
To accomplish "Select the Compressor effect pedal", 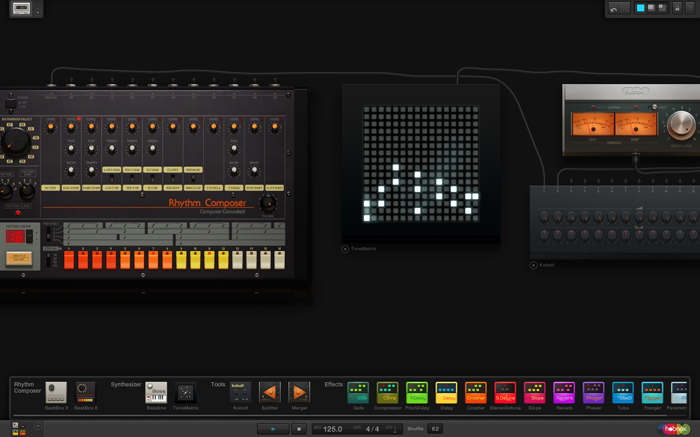I will 387,392.
